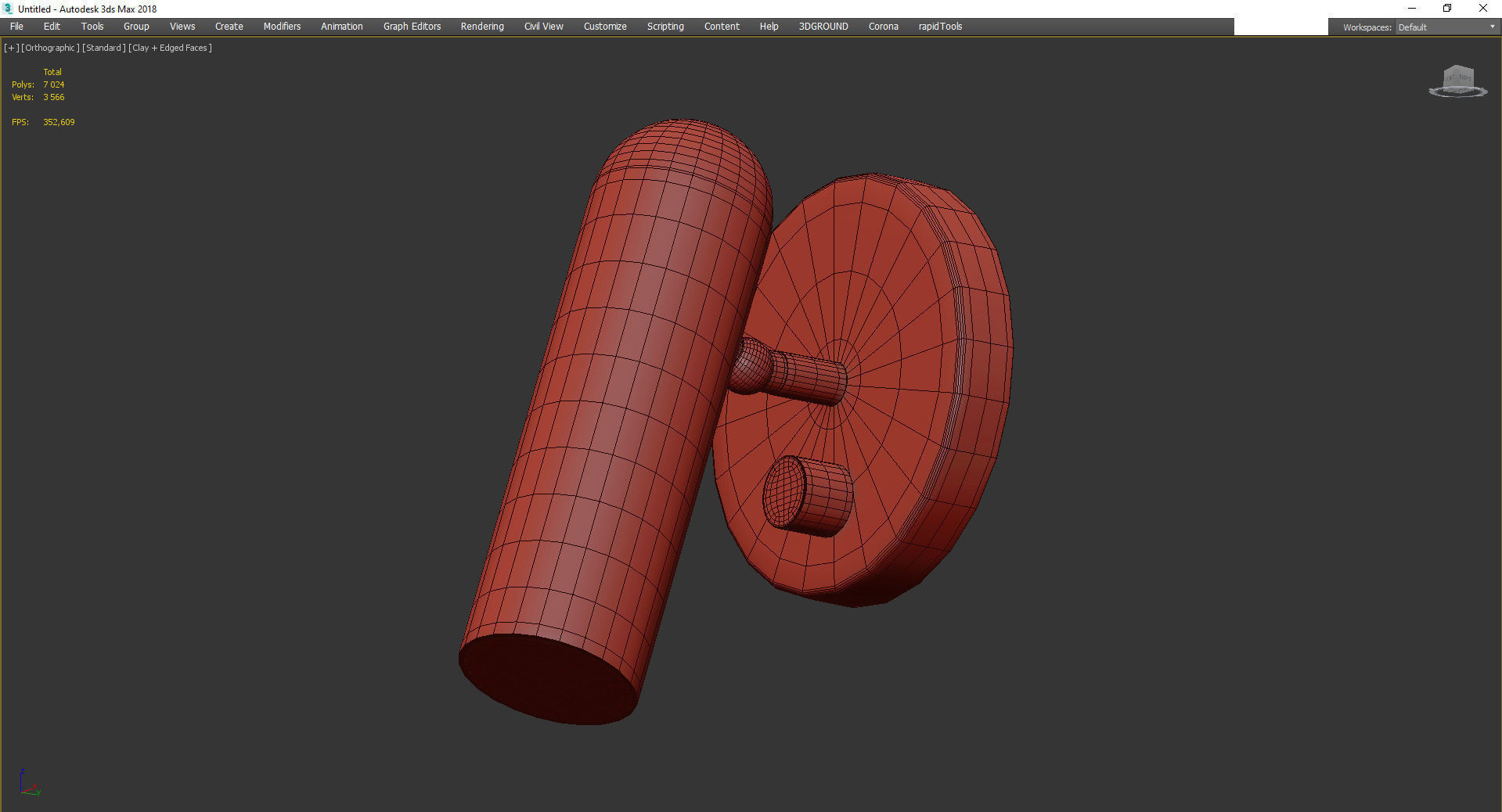Open the Tools menu
Screen dimensions: 1502x812
[92, 27]
